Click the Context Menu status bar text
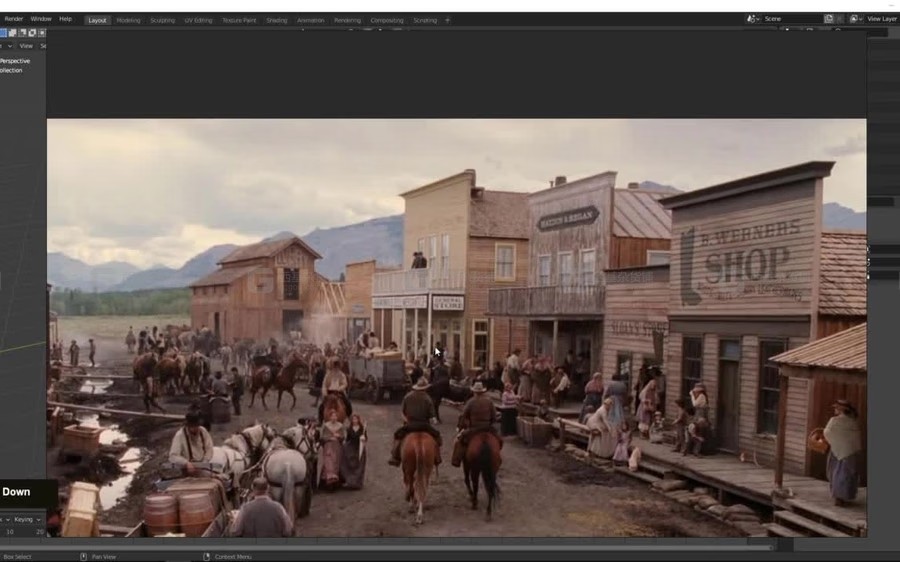 233,557
